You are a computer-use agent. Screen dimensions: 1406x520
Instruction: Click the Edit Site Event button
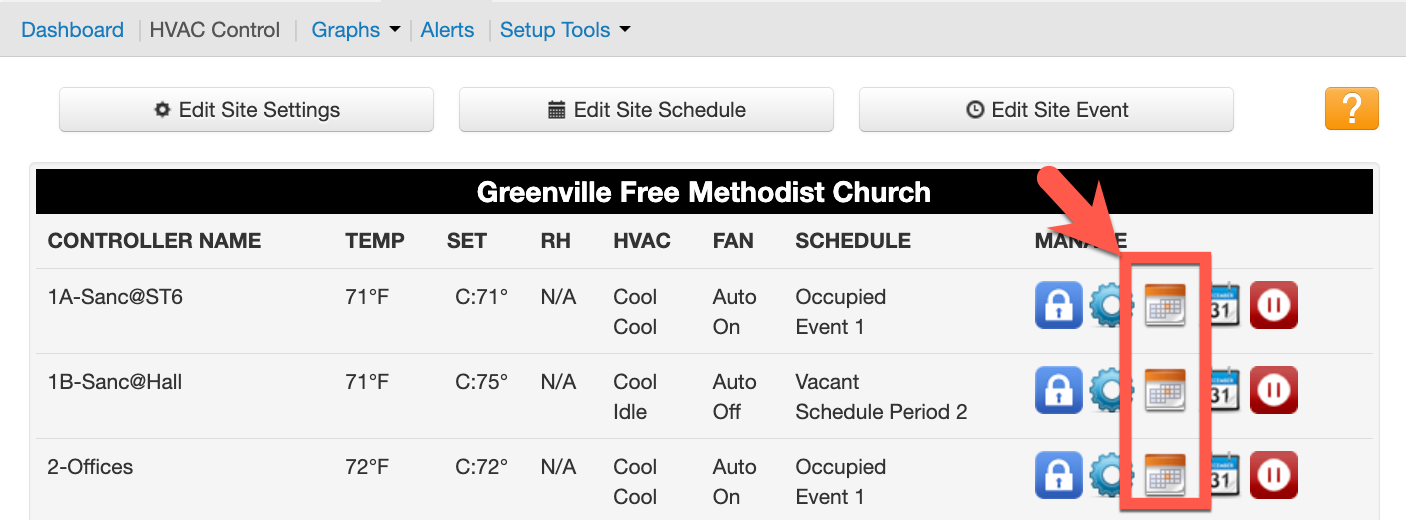[x=1046, y=110]
